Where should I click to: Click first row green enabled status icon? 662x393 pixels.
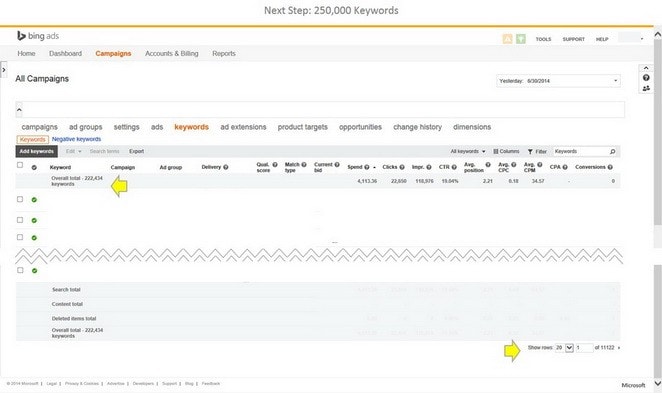pyautogui.click(x=34, y=200)
